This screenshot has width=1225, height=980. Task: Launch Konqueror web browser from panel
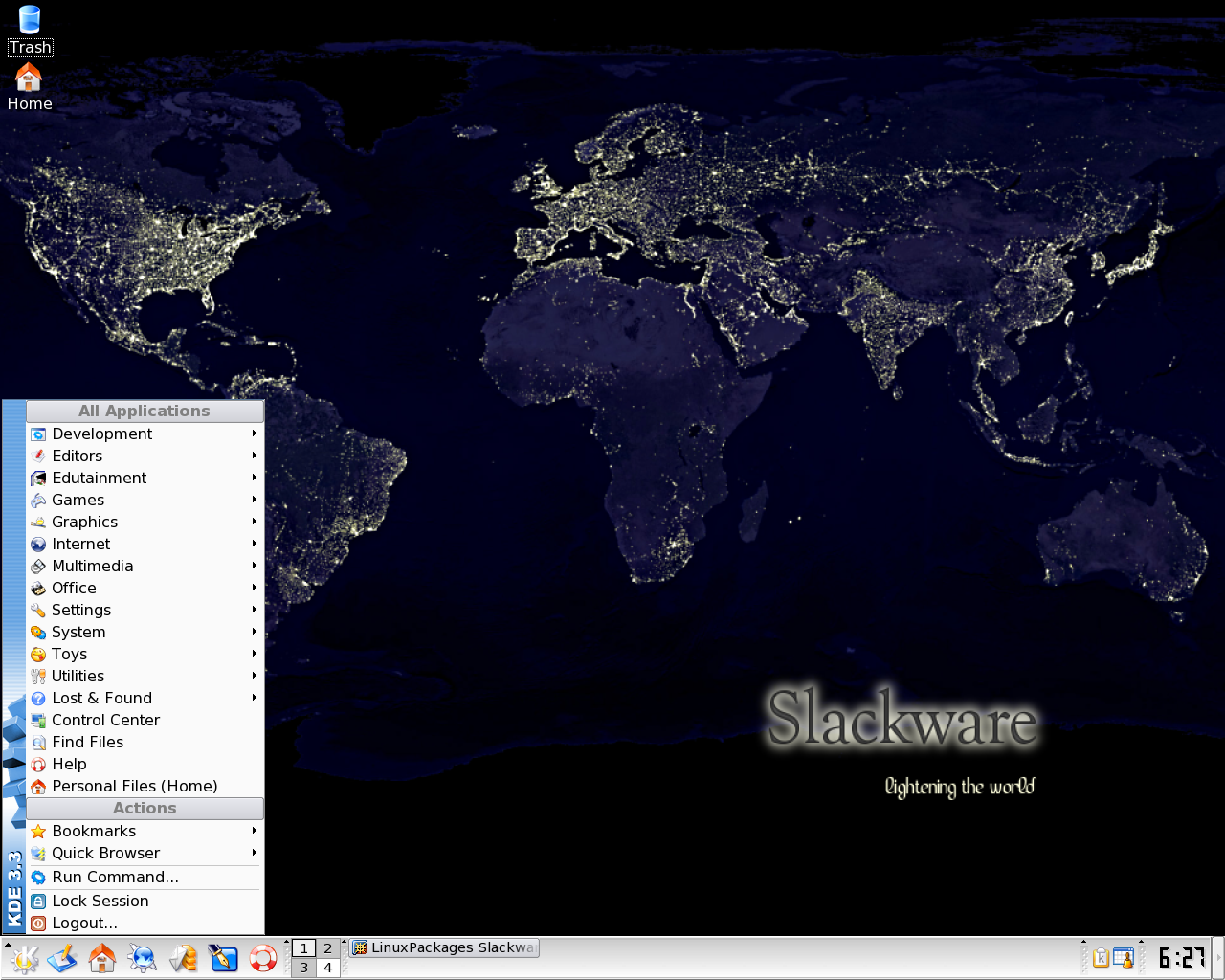(x=143, y=958)
